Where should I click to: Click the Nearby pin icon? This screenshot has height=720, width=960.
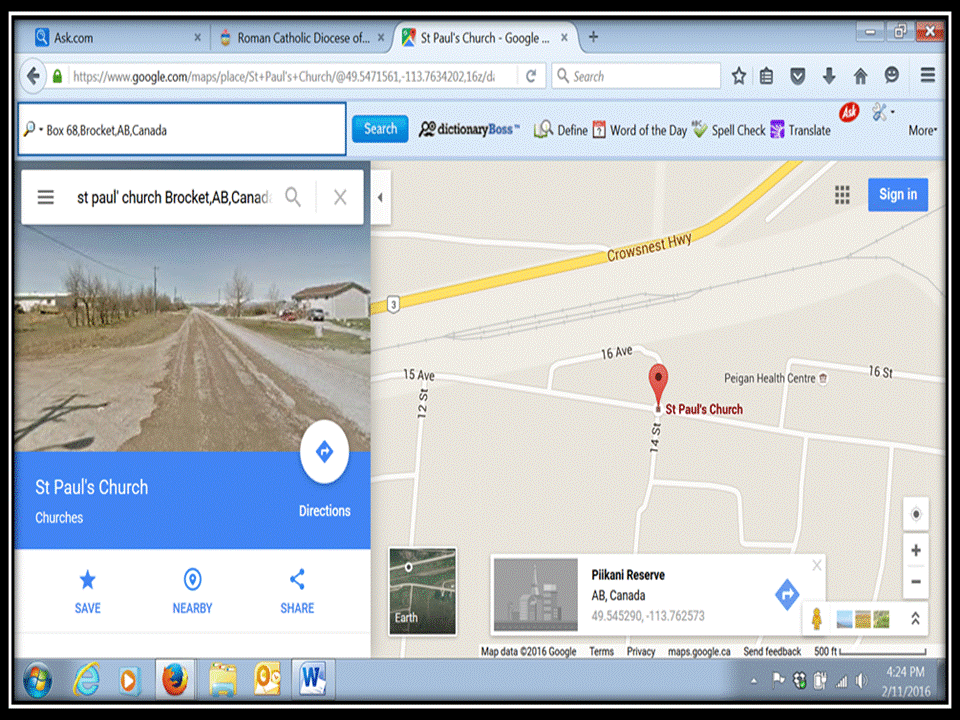tap(192, 579)
